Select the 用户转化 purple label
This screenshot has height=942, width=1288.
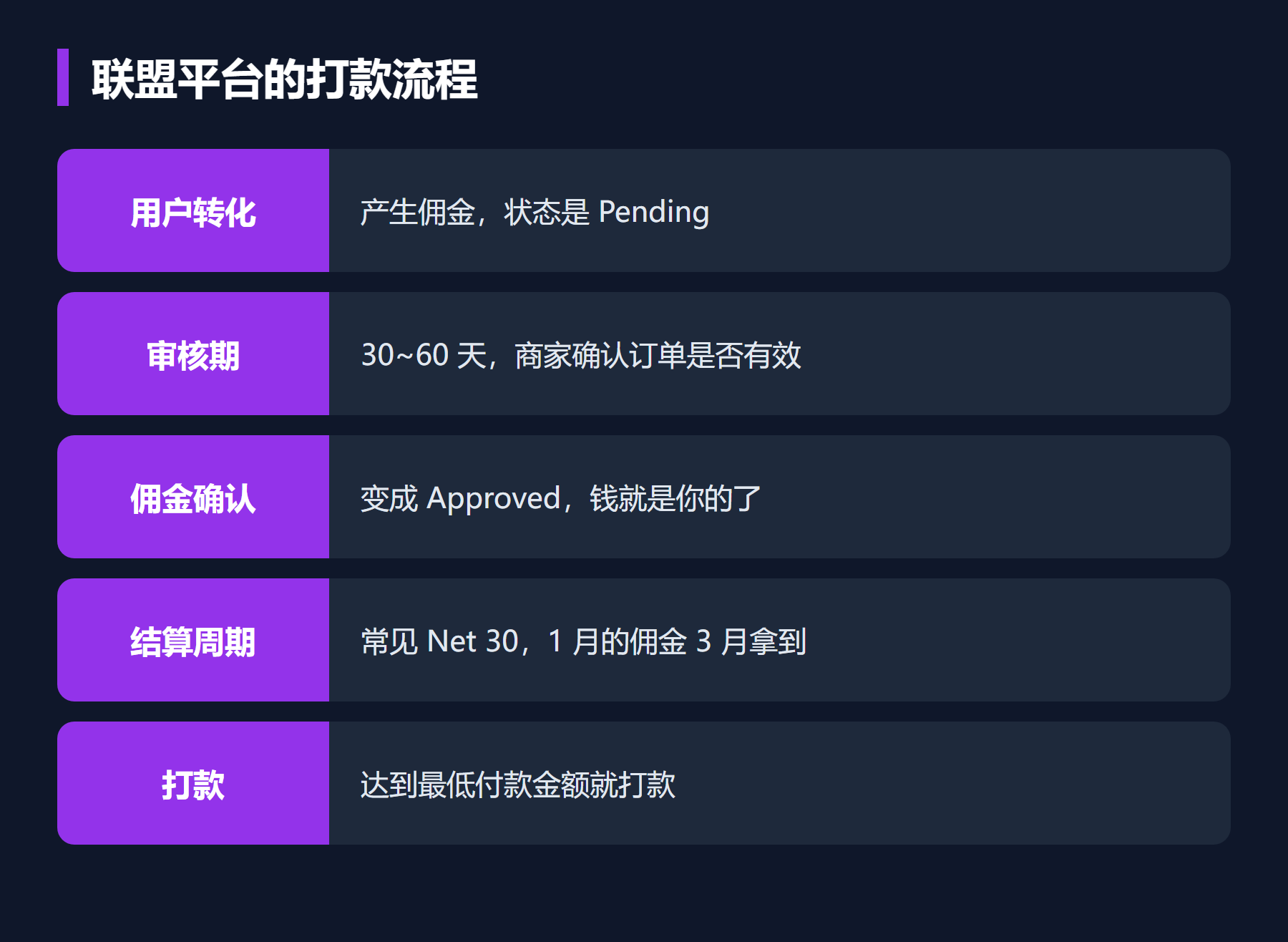pos(193,210)
